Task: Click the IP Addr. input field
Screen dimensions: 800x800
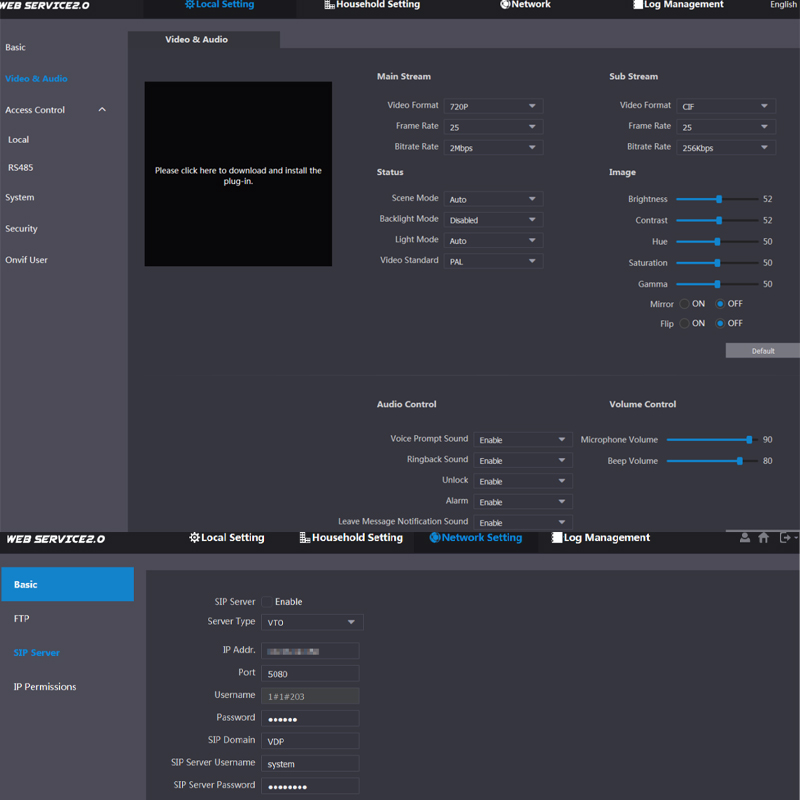Action: (310, 651)
